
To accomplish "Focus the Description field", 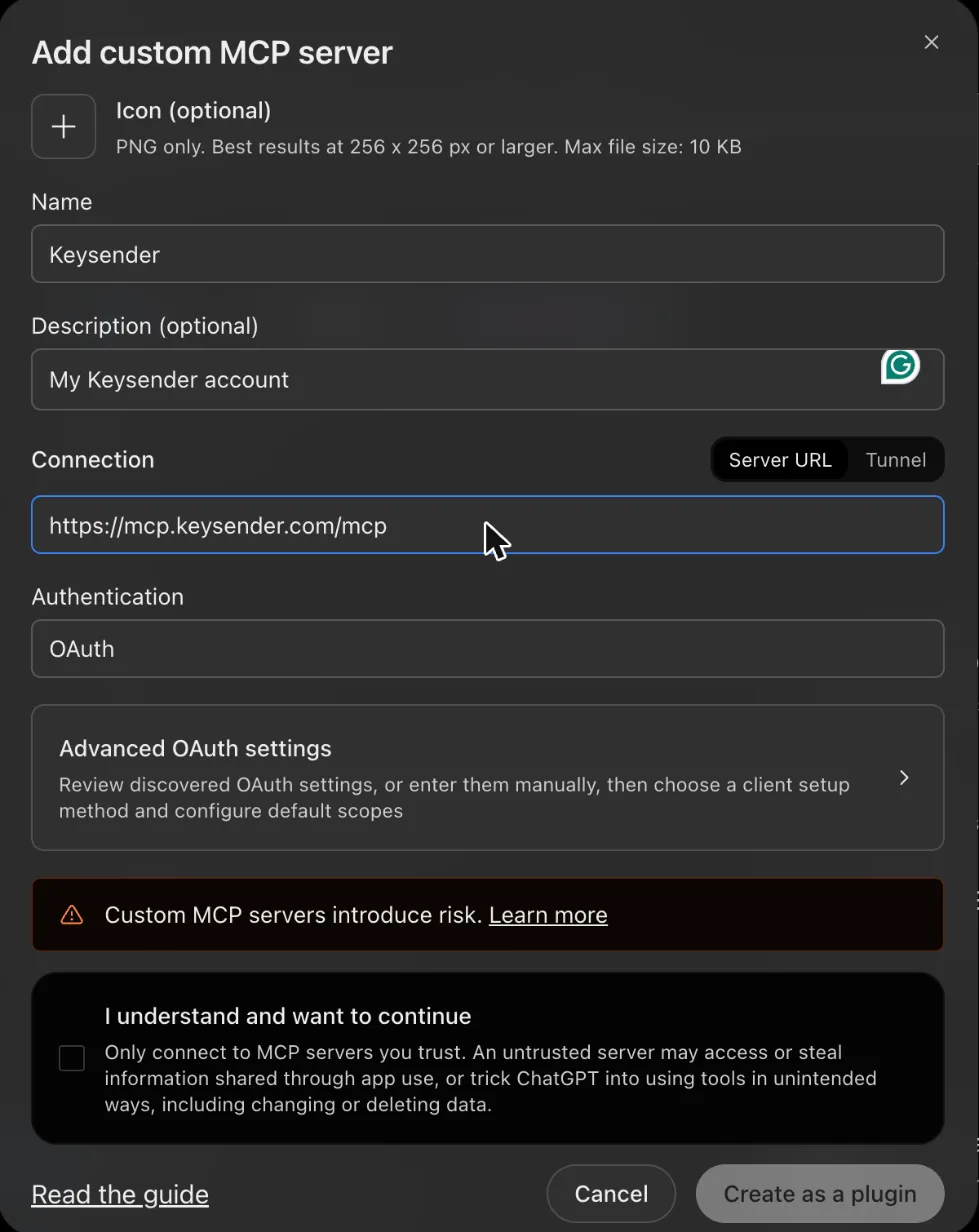I will [x=488, y=379].
